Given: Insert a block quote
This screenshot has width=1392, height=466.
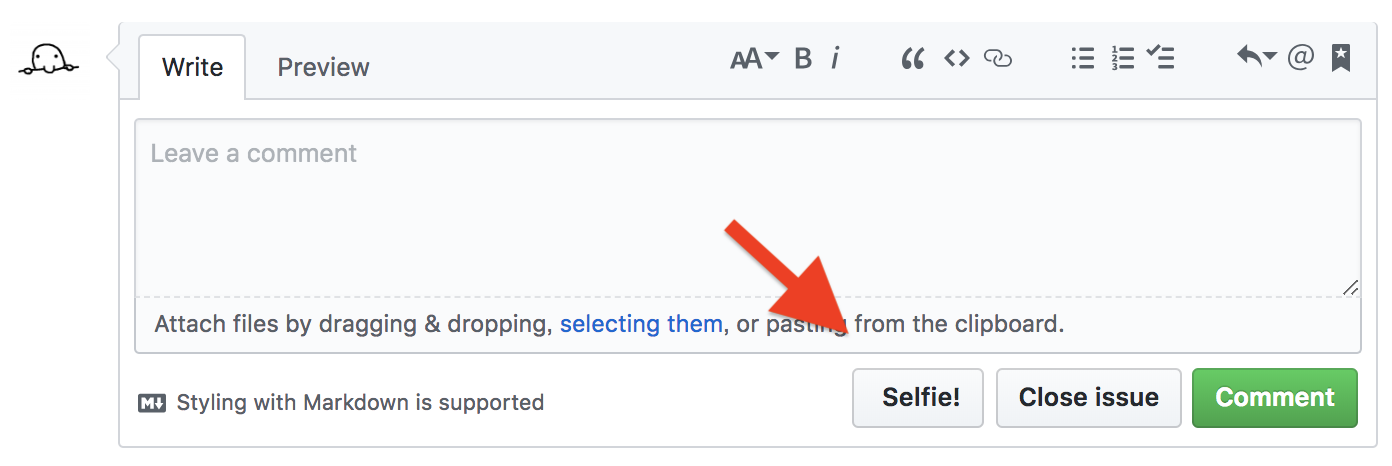Looking at the screenshot, I should click(912, 59).
